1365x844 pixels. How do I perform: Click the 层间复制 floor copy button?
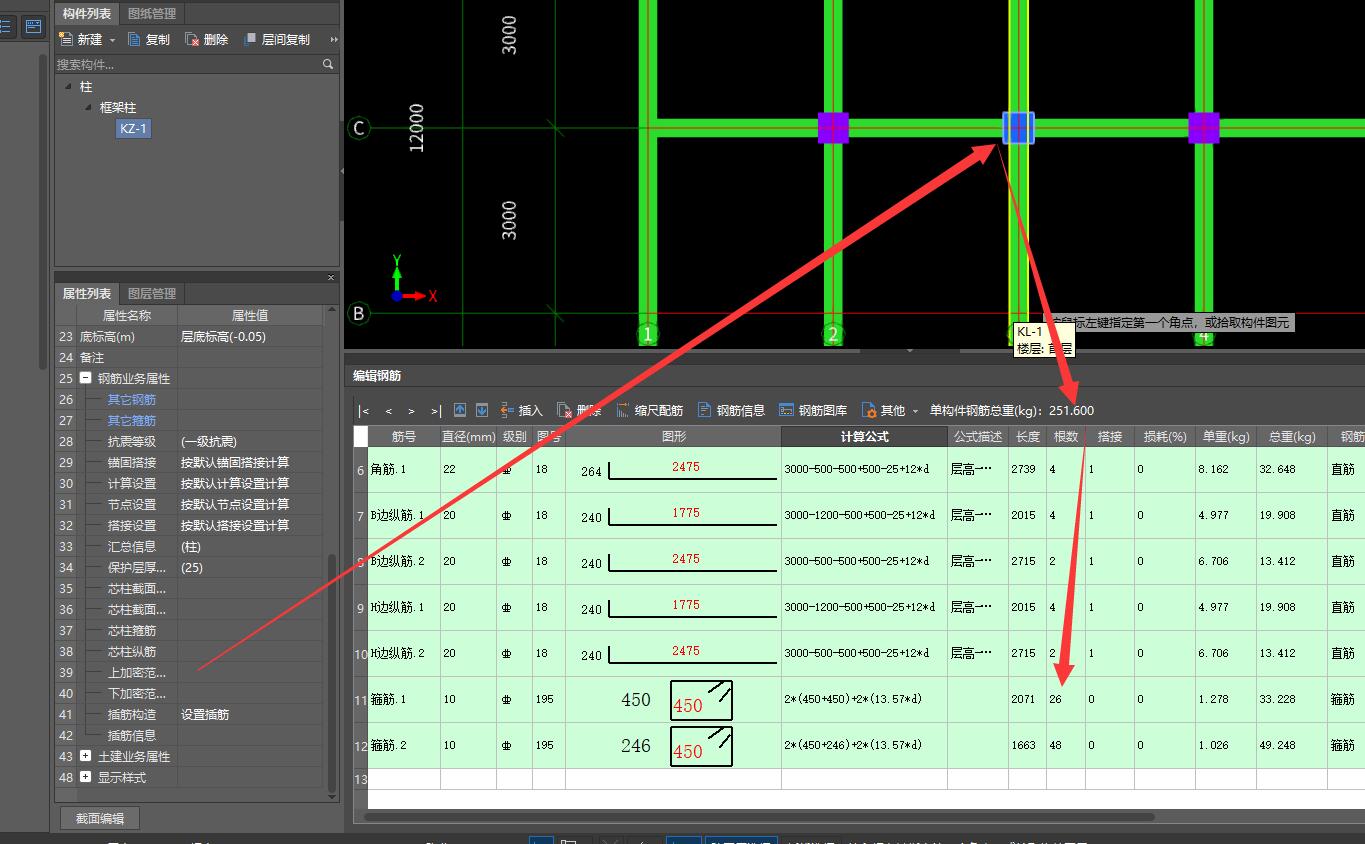click(276, 39)
